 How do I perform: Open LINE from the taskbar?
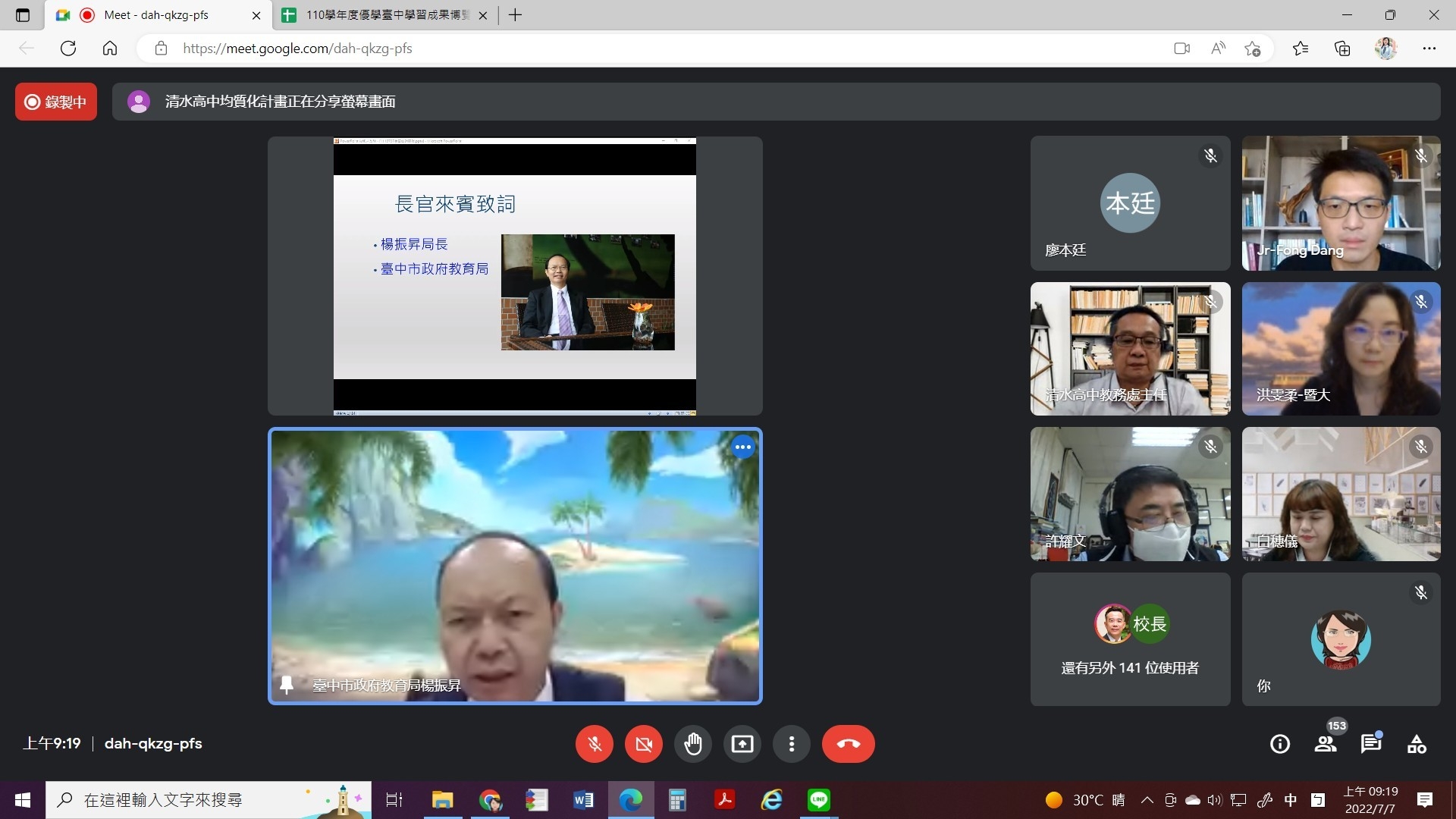[818, 800]
